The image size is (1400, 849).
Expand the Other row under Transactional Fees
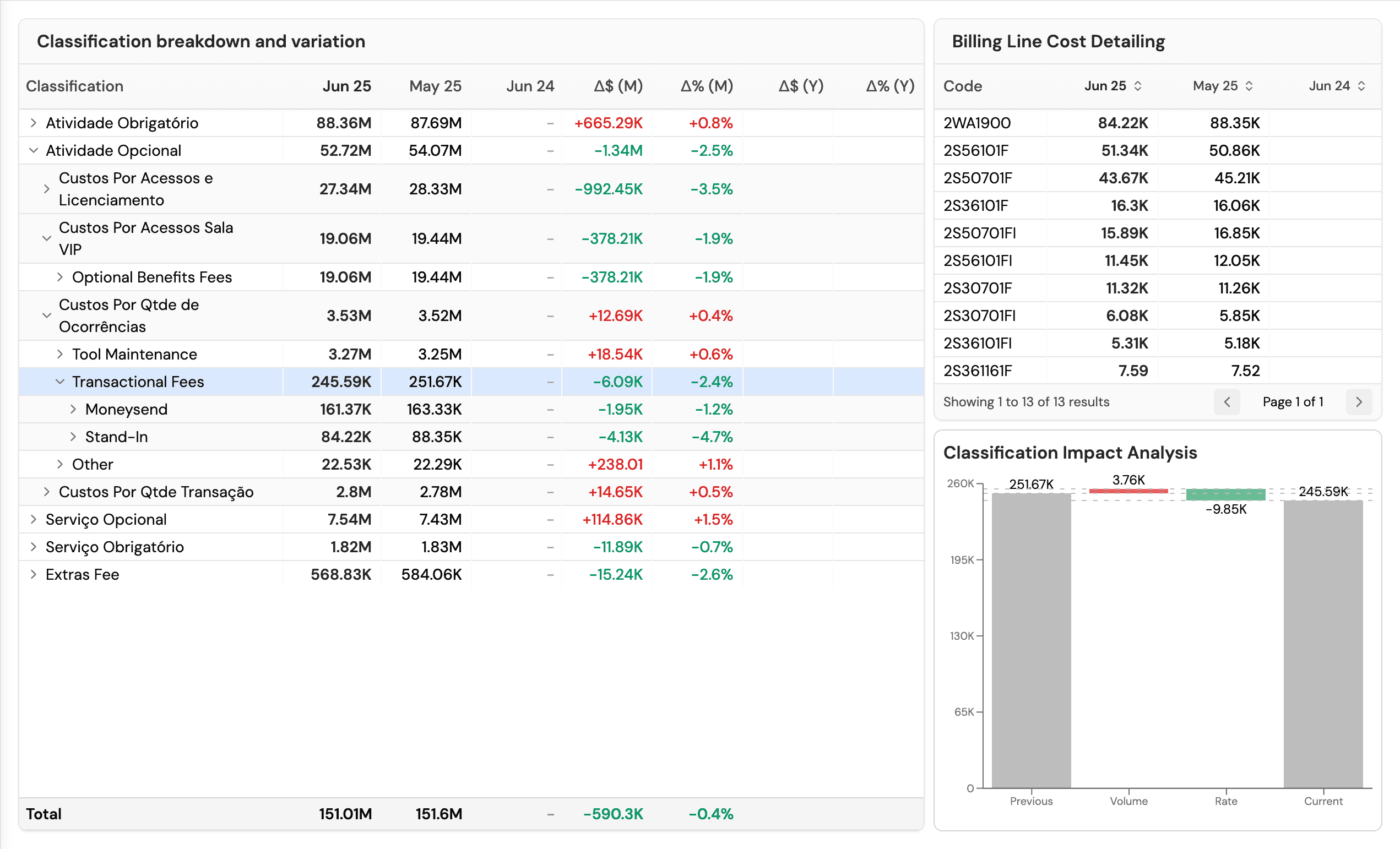(x=60, y=464)
